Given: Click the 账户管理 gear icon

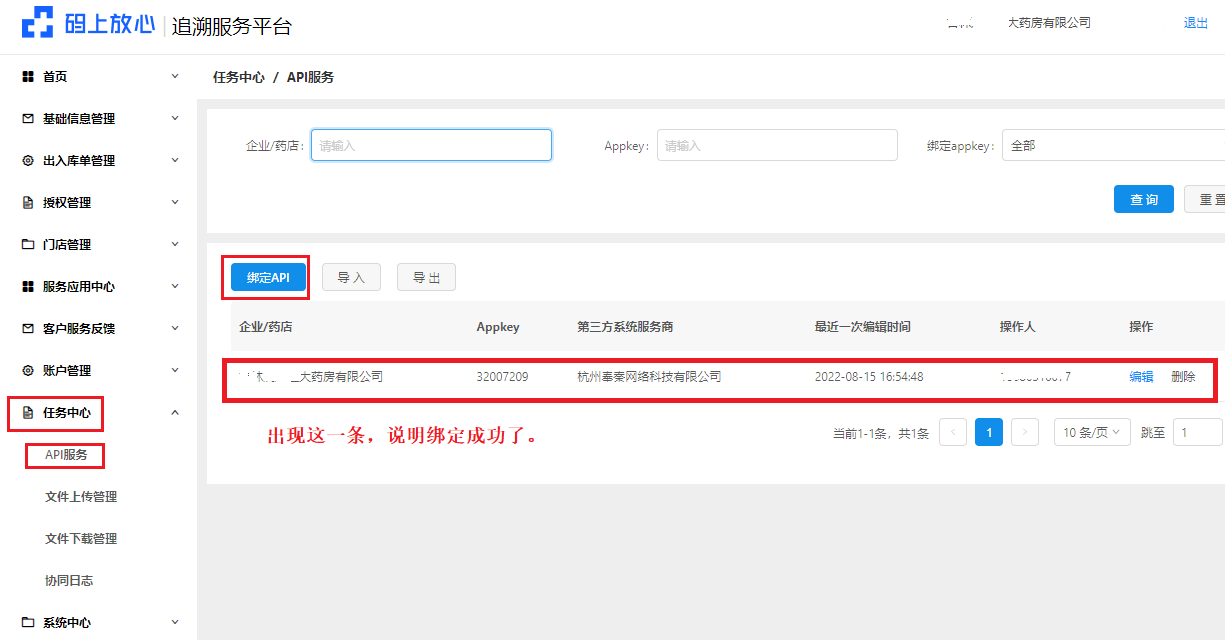Looking at the screenshot, I should point(28,371).
